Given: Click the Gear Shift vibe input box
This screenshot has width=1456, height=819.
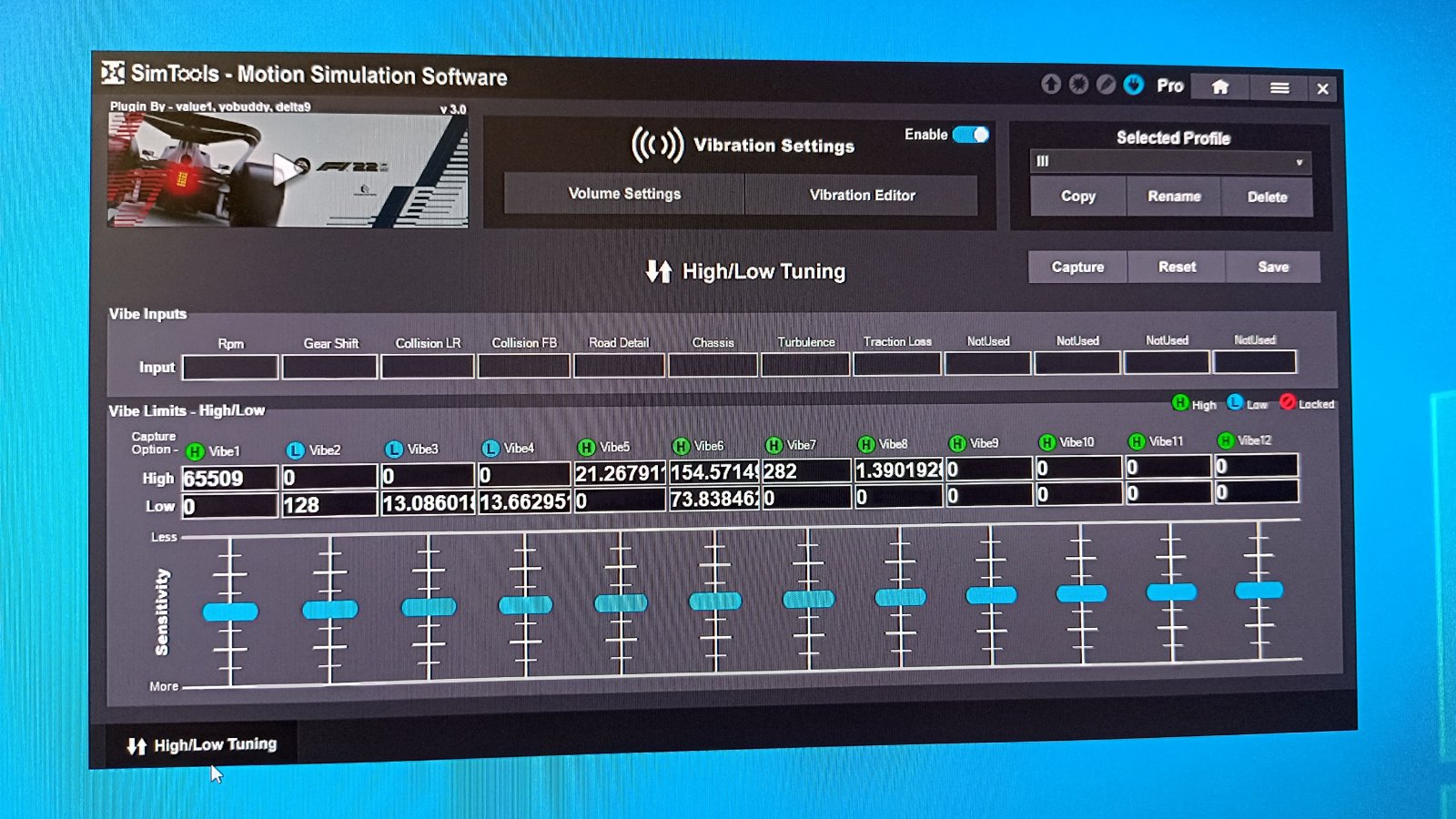Looking at the screenshot, I should coord(329,367).
